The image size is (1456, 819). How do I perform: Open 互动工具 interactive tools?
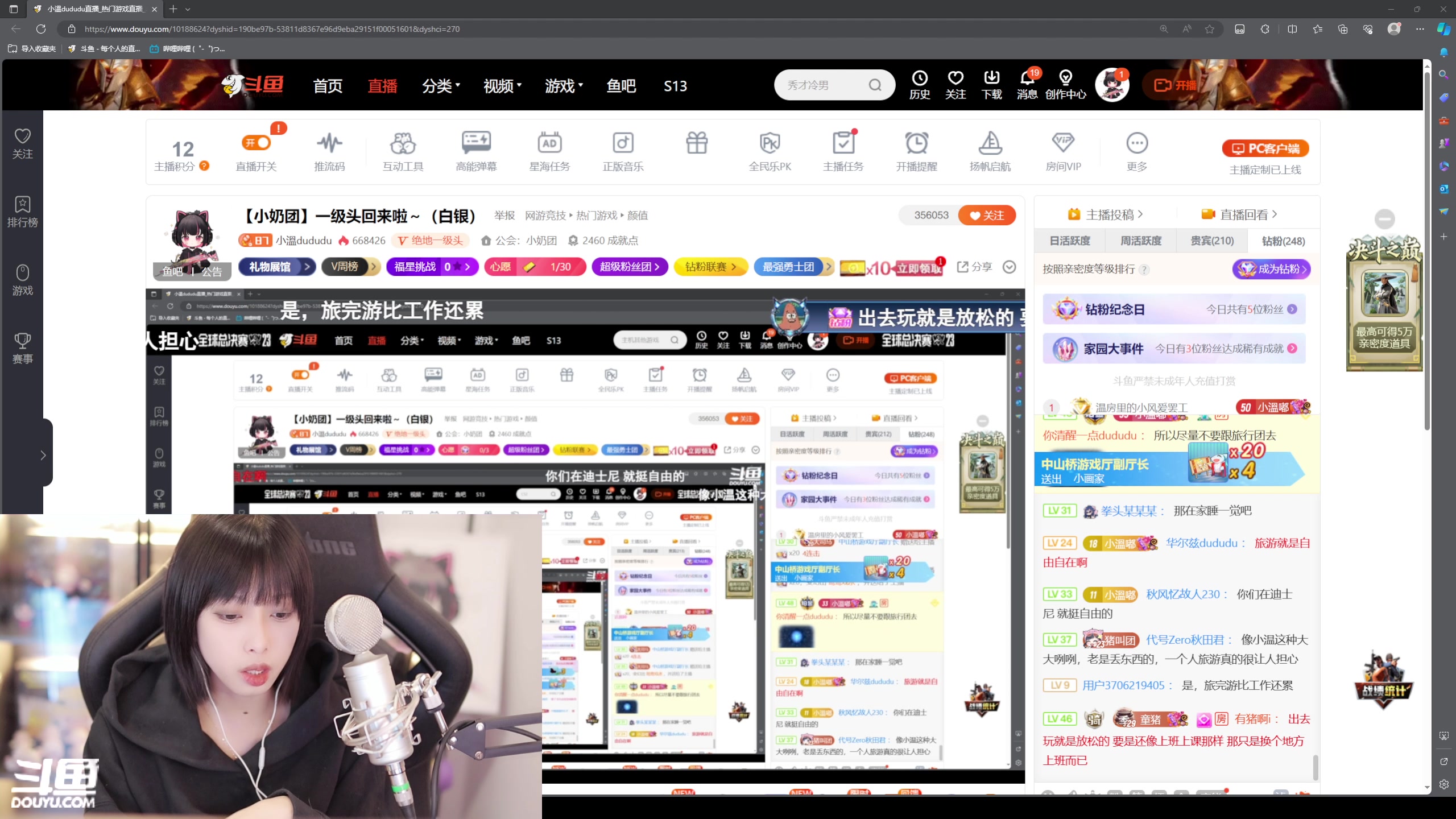pyautogui.click(x=403, y=151)
